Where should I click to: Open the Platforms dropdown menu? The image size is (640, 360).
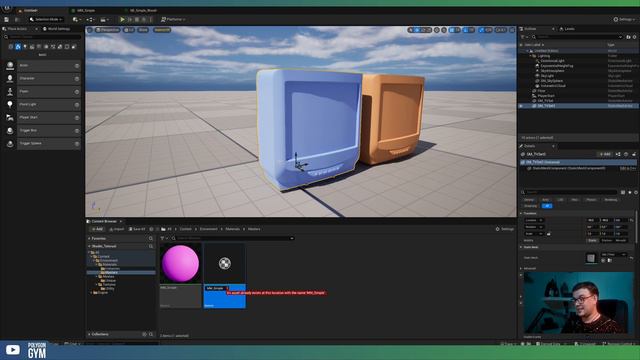(173, 19)
